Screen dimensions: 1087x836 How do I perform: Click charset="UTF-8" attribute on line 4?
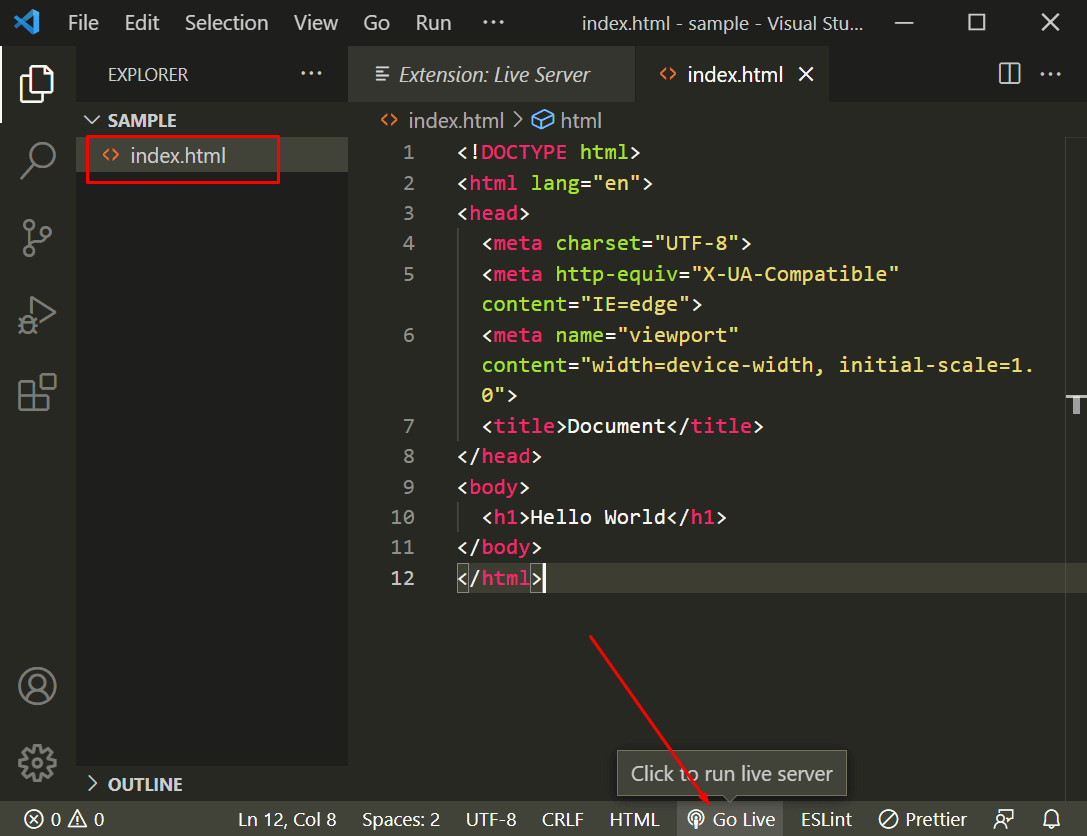647,243
